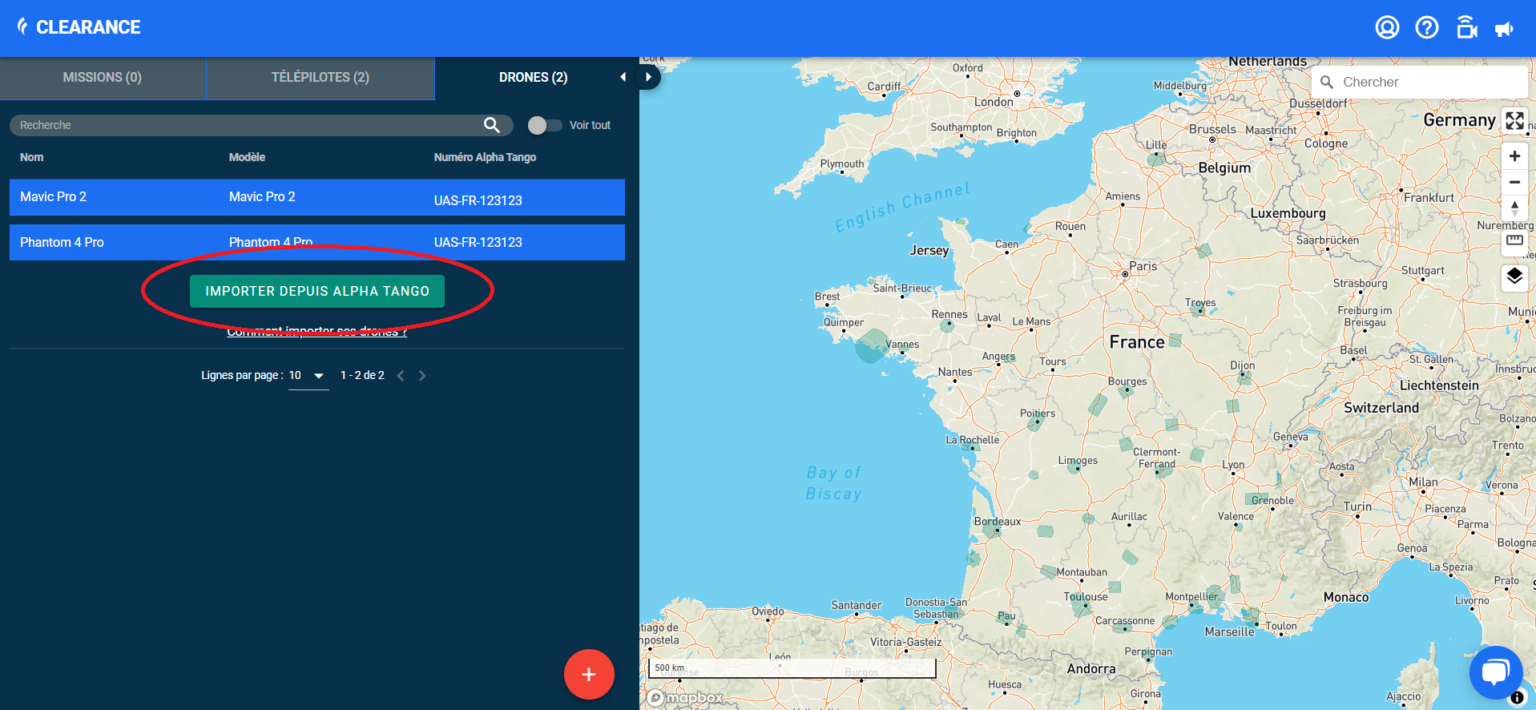
Task: Open the live video streaming icon
Action: pos(1466,27)
